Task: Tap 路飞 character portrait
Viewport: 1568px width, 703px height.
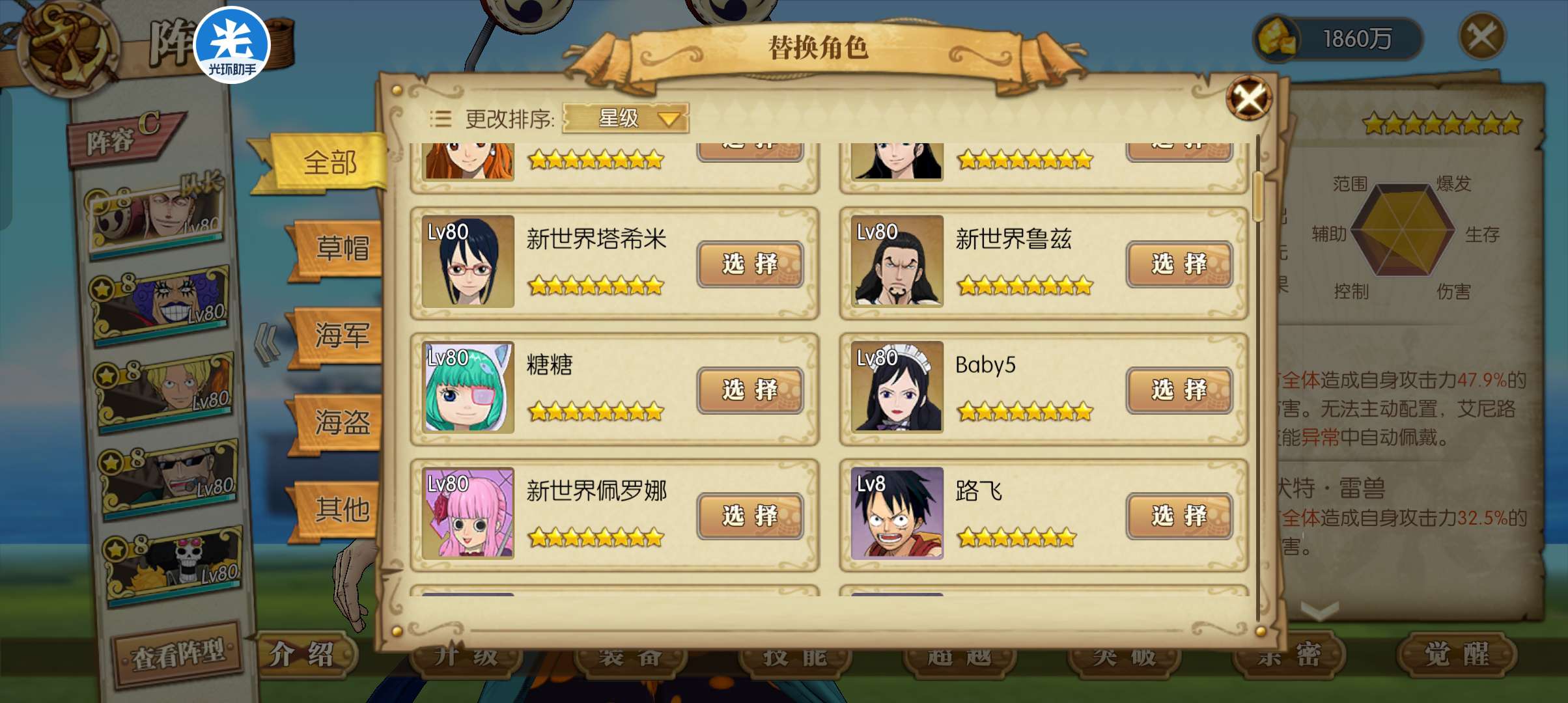Action: tap(897, 513)
